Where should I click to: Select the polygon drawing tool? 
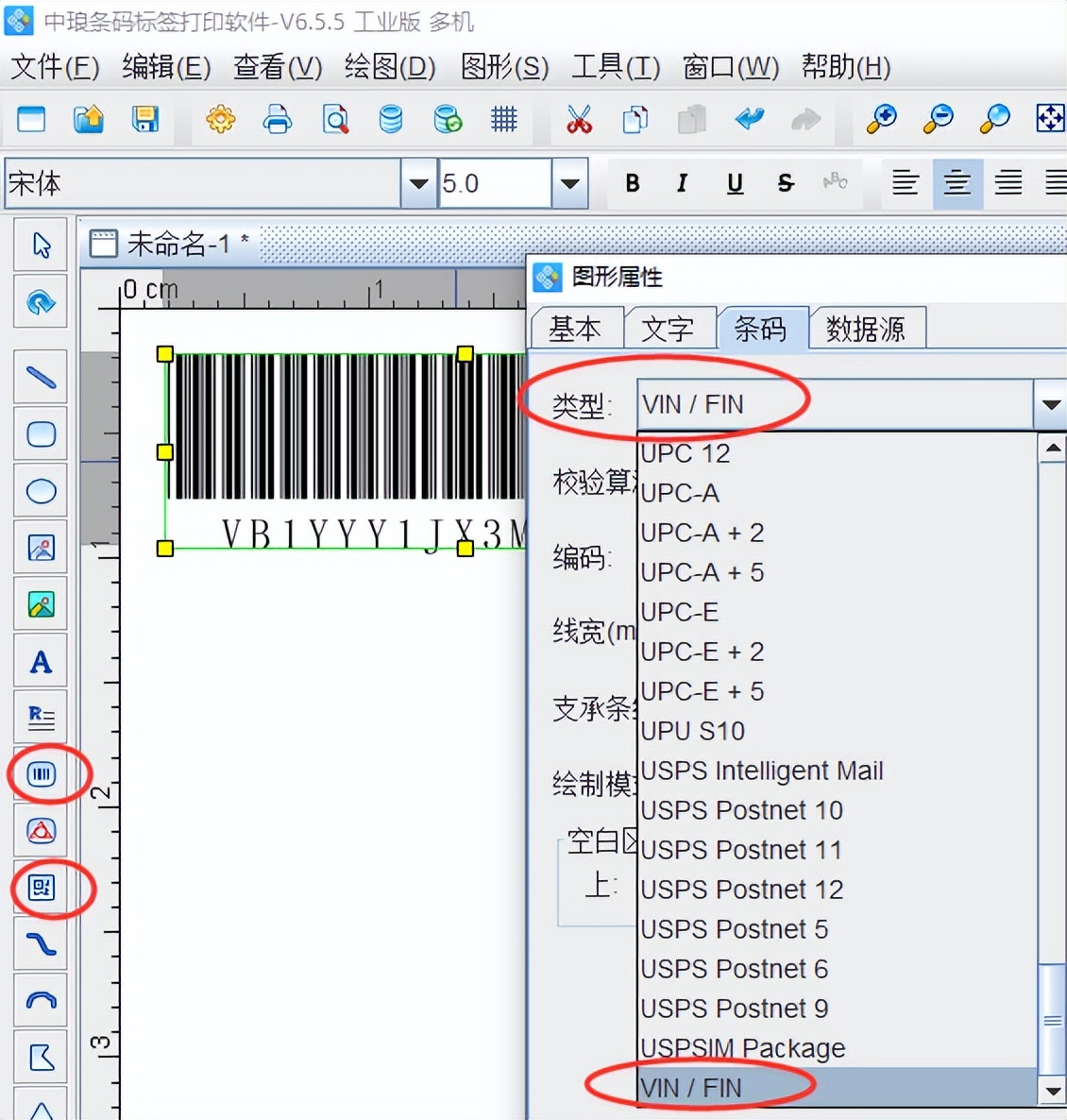click(41, 1057)
